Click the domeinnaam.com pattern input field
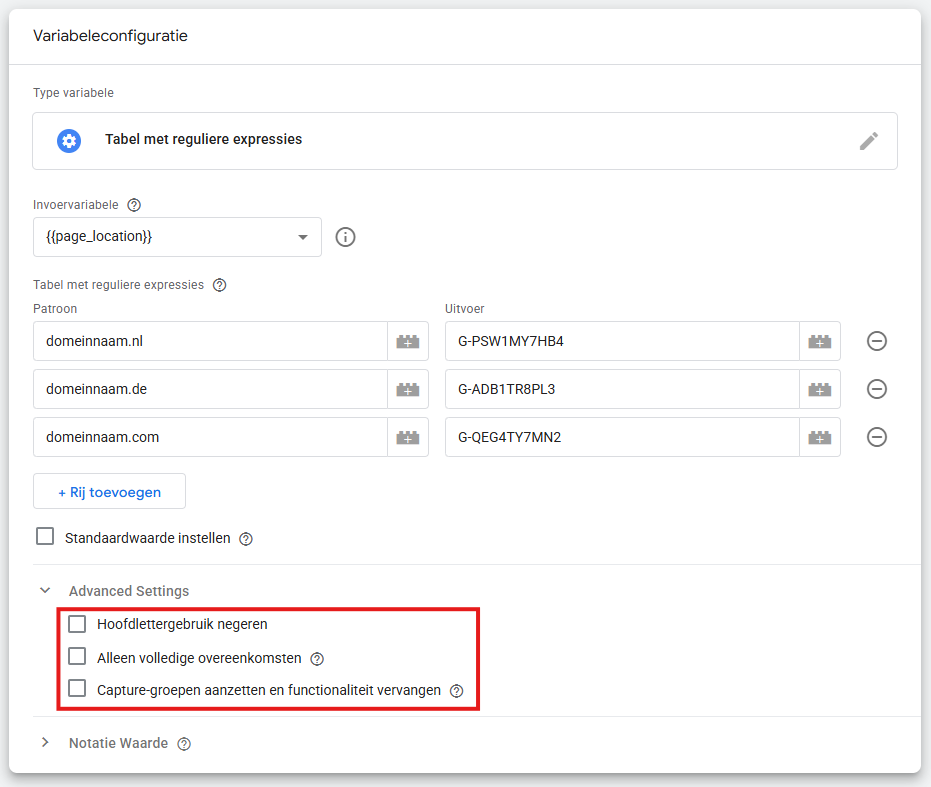 pyautogui.click(x=210, y=437)
